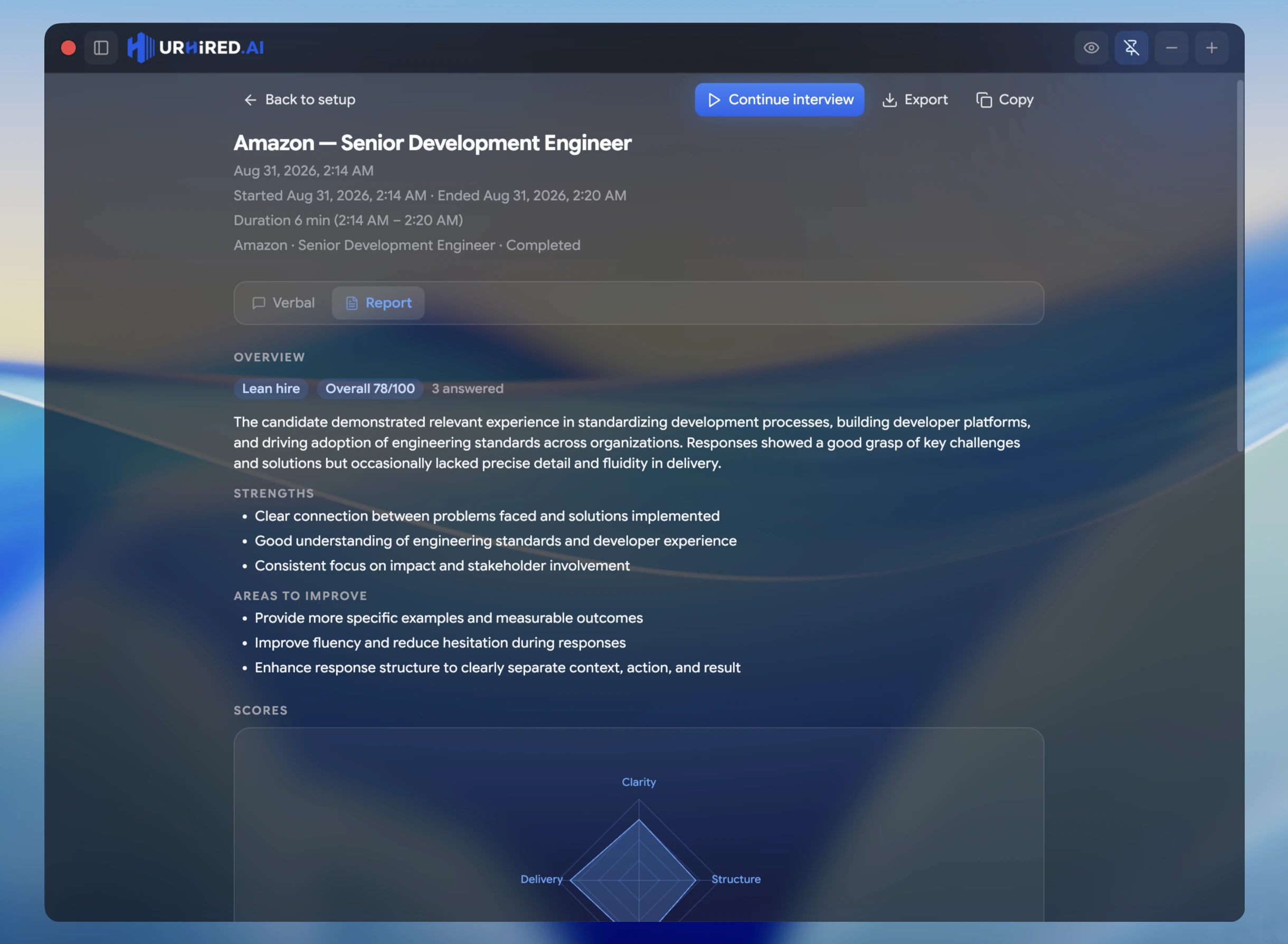Click the Clarity axis label on radar chart
The width and height of the screenshot is (1288, 944).
coord(639,782)
